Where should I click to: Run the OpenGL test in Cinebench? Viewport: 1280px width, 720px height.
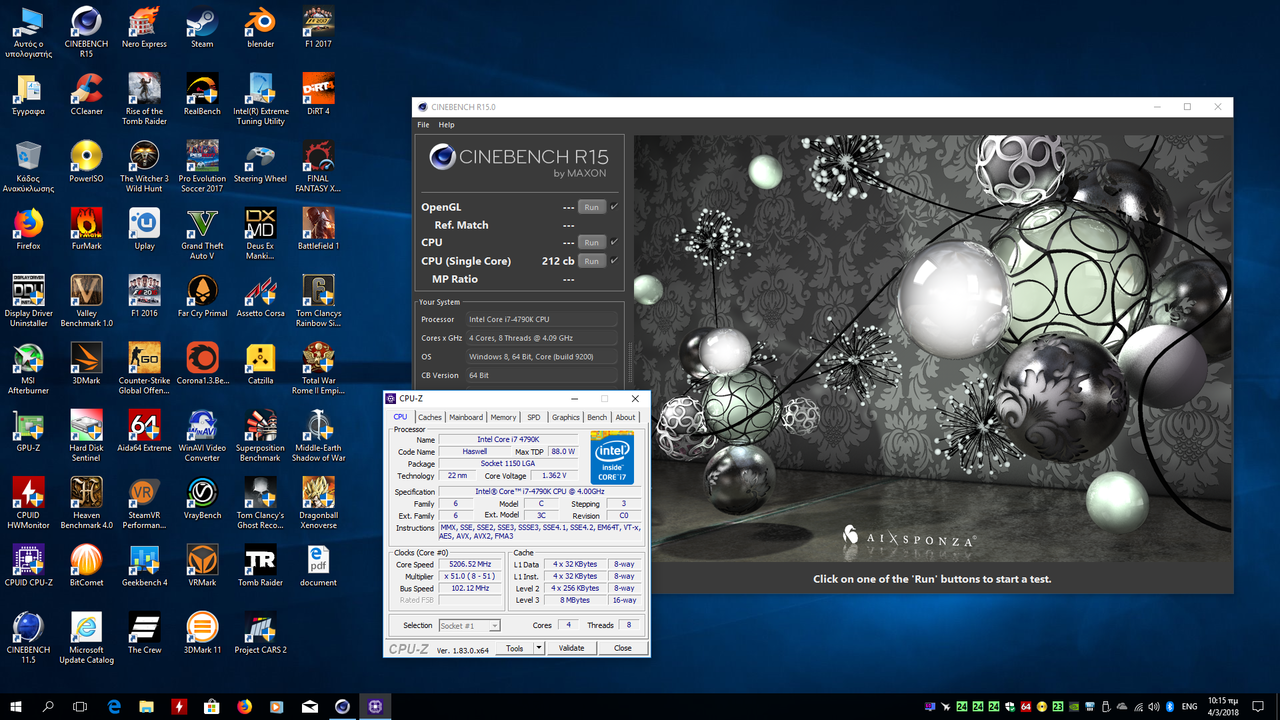[592, 207]
